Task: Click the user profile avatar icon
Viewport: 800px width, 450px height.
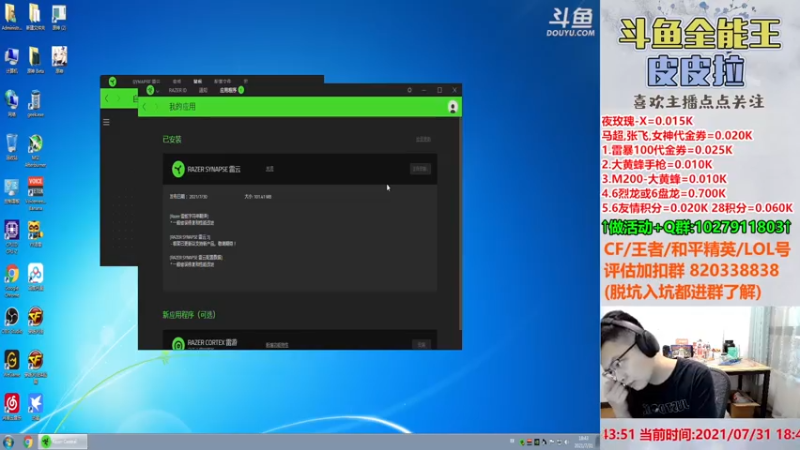Action: [x=453, y=107]
